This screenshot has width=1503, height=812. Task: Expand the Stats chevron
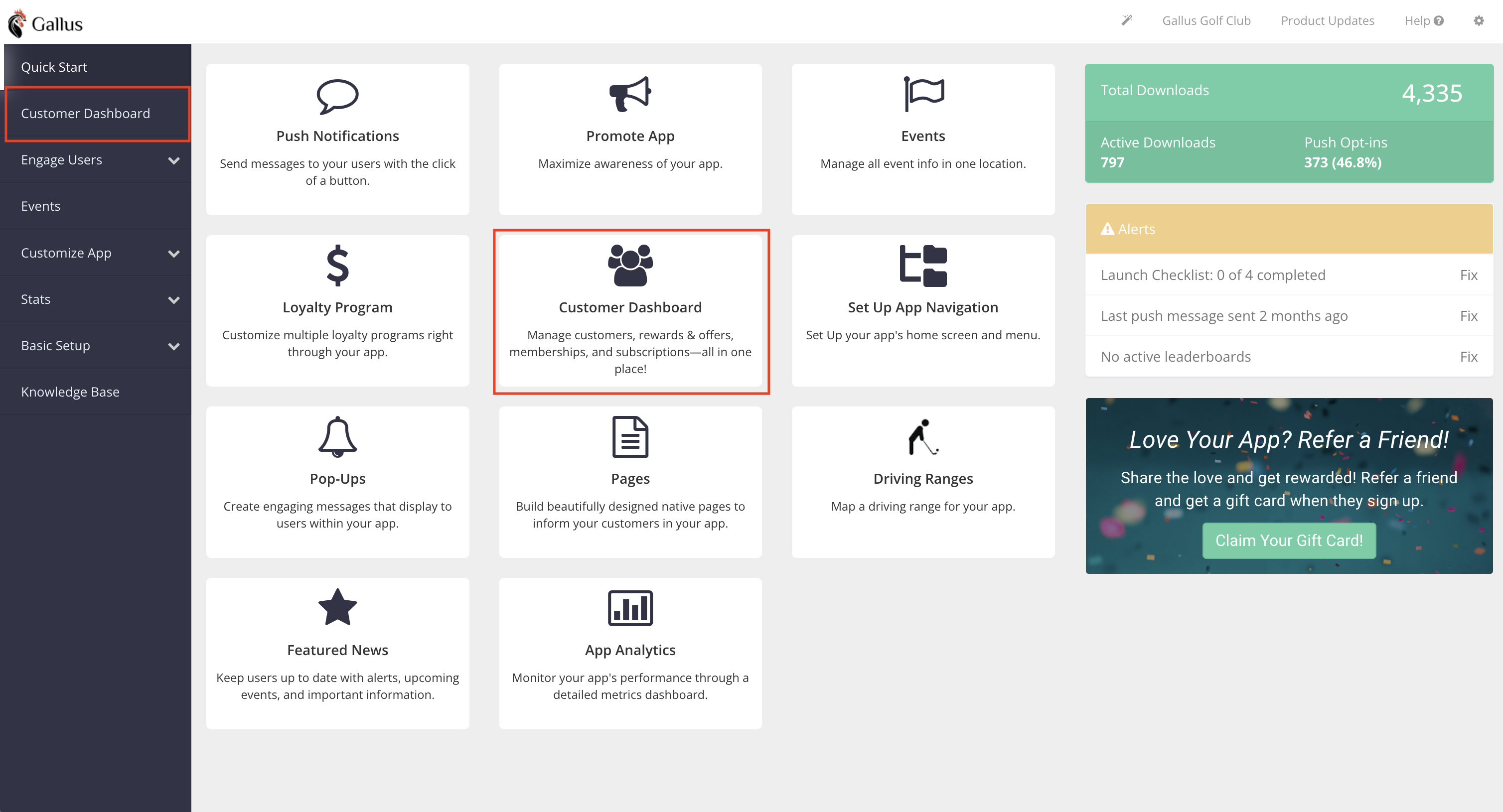(173, 300)
